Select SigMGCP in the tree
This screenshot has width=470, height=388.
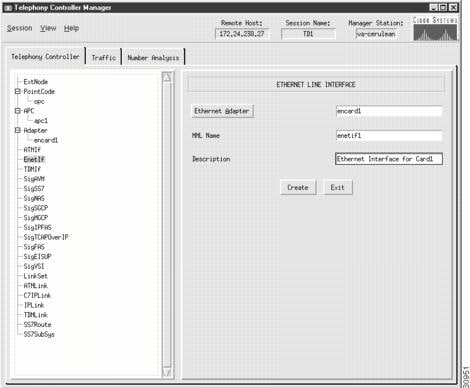click(x=36, y=218)
